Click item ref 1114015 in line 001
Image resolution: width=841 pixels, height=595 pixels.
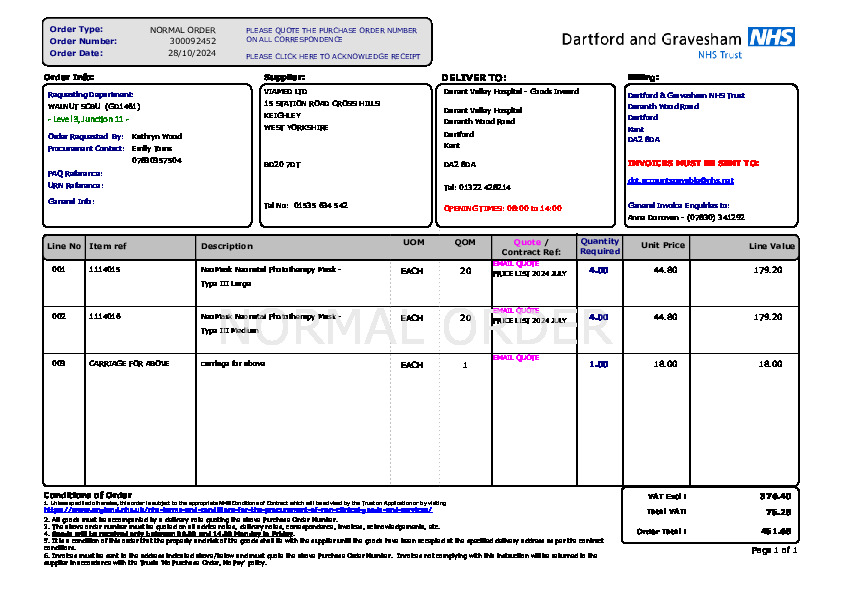104,270
